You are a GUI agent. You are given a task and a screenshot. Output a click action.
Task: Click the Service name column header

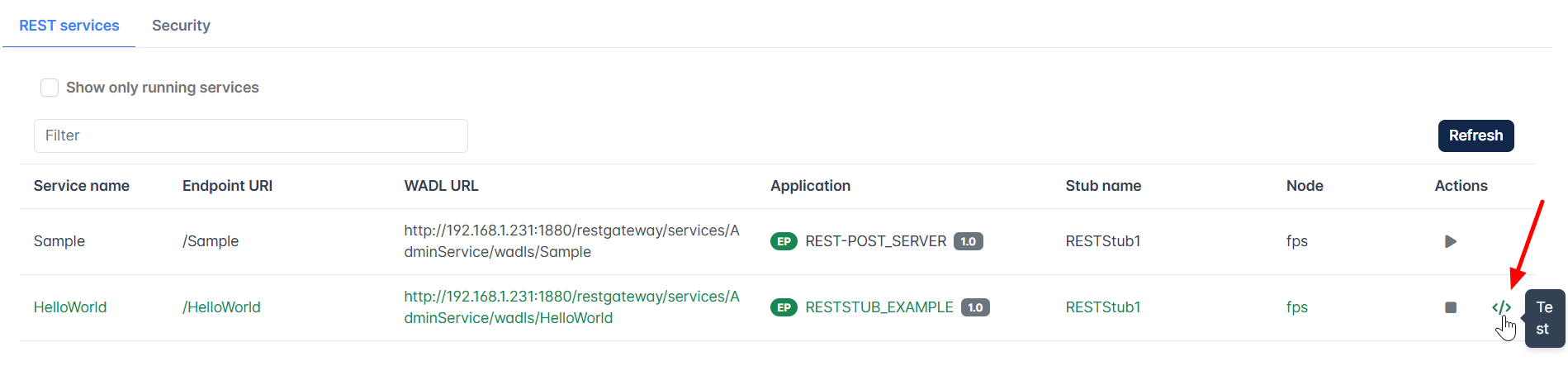pos(82,186)
